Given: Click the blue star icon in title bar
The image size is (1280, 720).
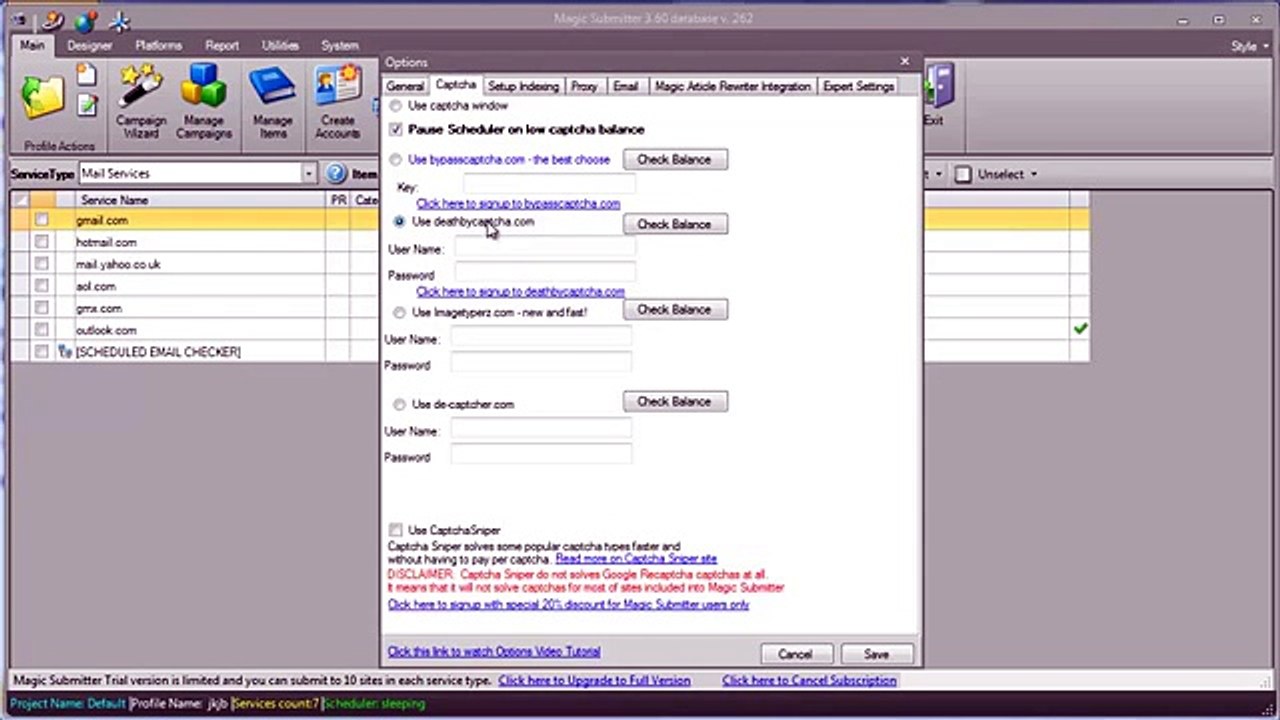Looking at the screenshot, I should tap(120, 20).
